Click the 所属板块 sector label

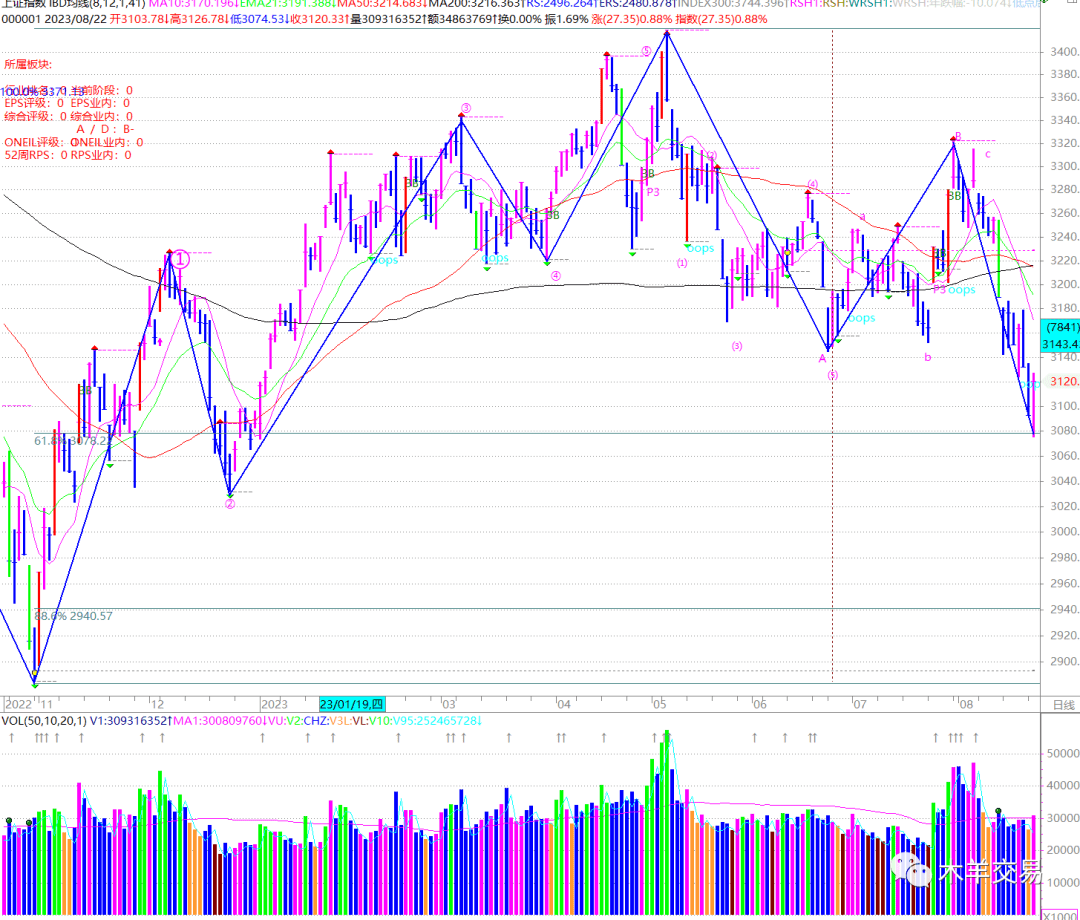click(26, 64)
